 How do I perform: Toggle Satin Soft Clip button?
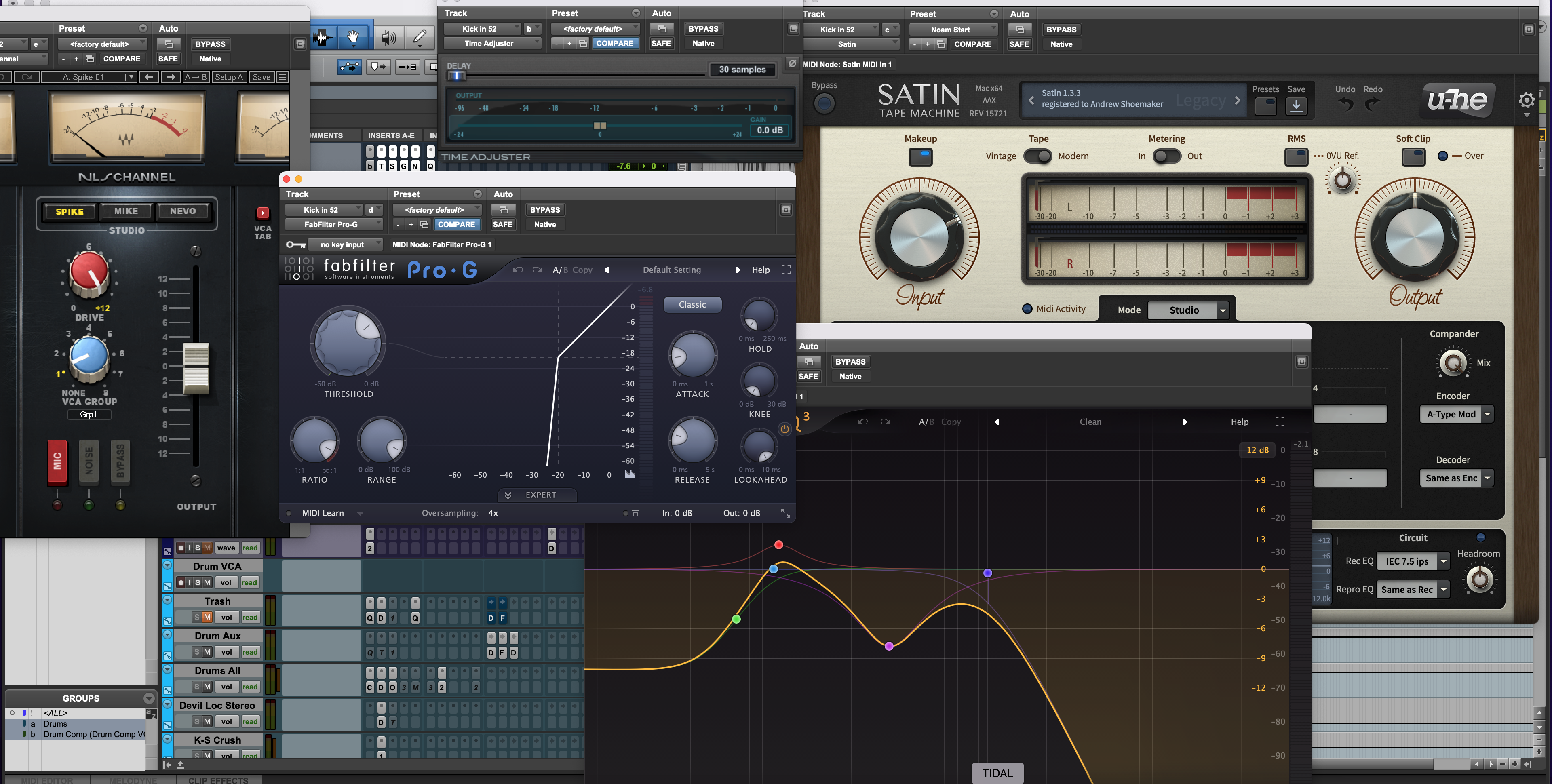[x=1413, y=157]
